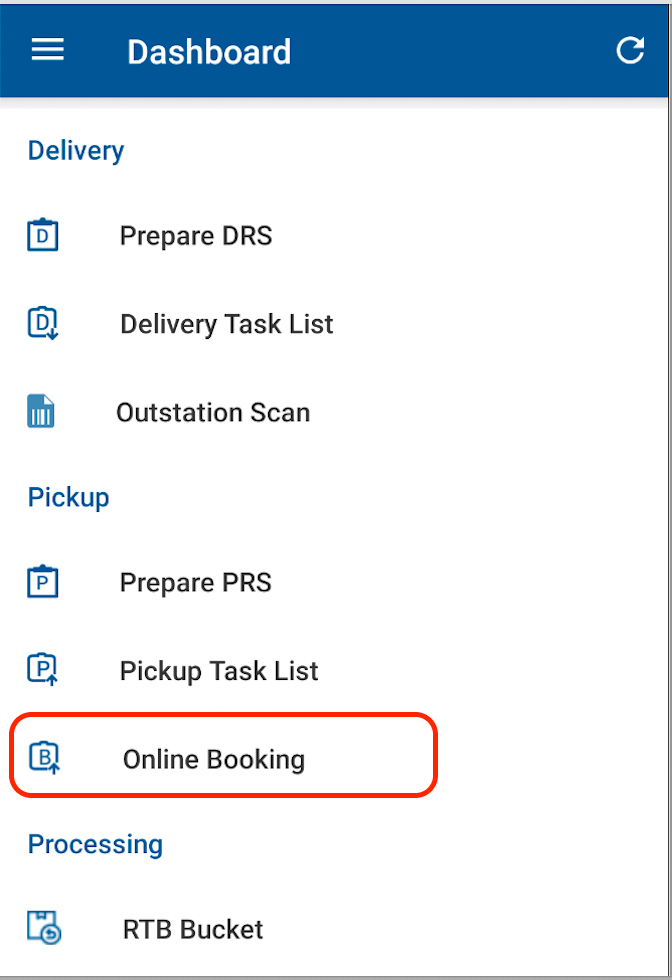Click the Prepare DRS clipboard icon
Screen dimensions: 672x980
point(42,236)
